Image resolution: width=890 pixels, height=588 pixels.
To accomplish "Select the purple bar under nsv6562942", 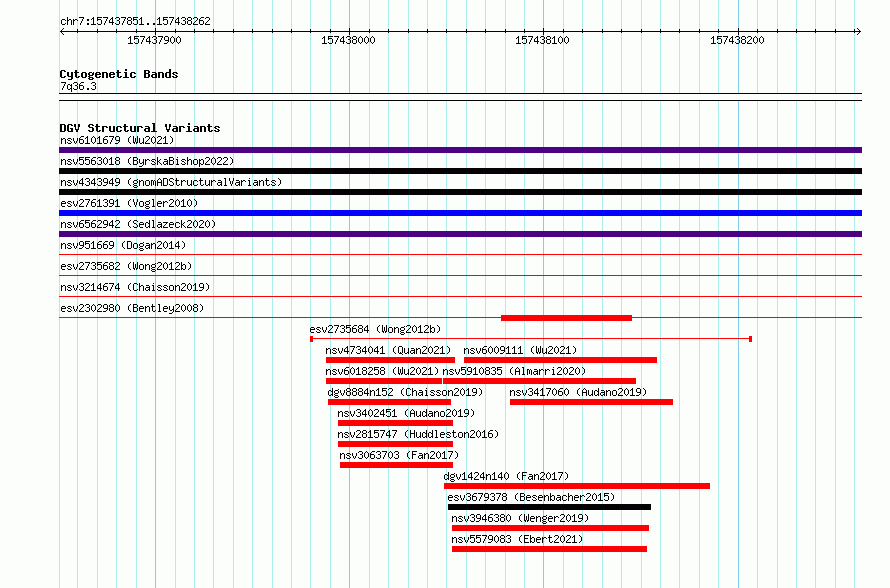I will 460,234.
